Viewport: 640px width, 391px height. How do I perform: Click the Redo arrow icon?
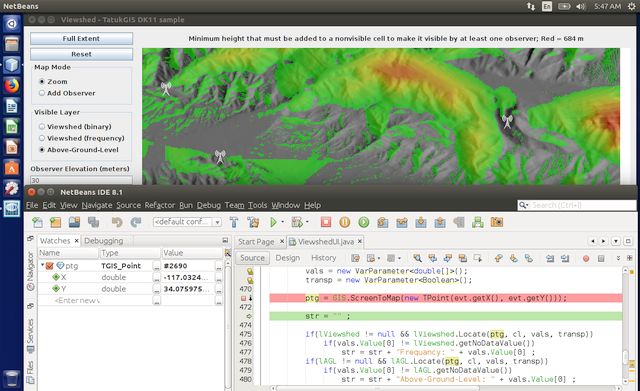(x=136, y=222)
